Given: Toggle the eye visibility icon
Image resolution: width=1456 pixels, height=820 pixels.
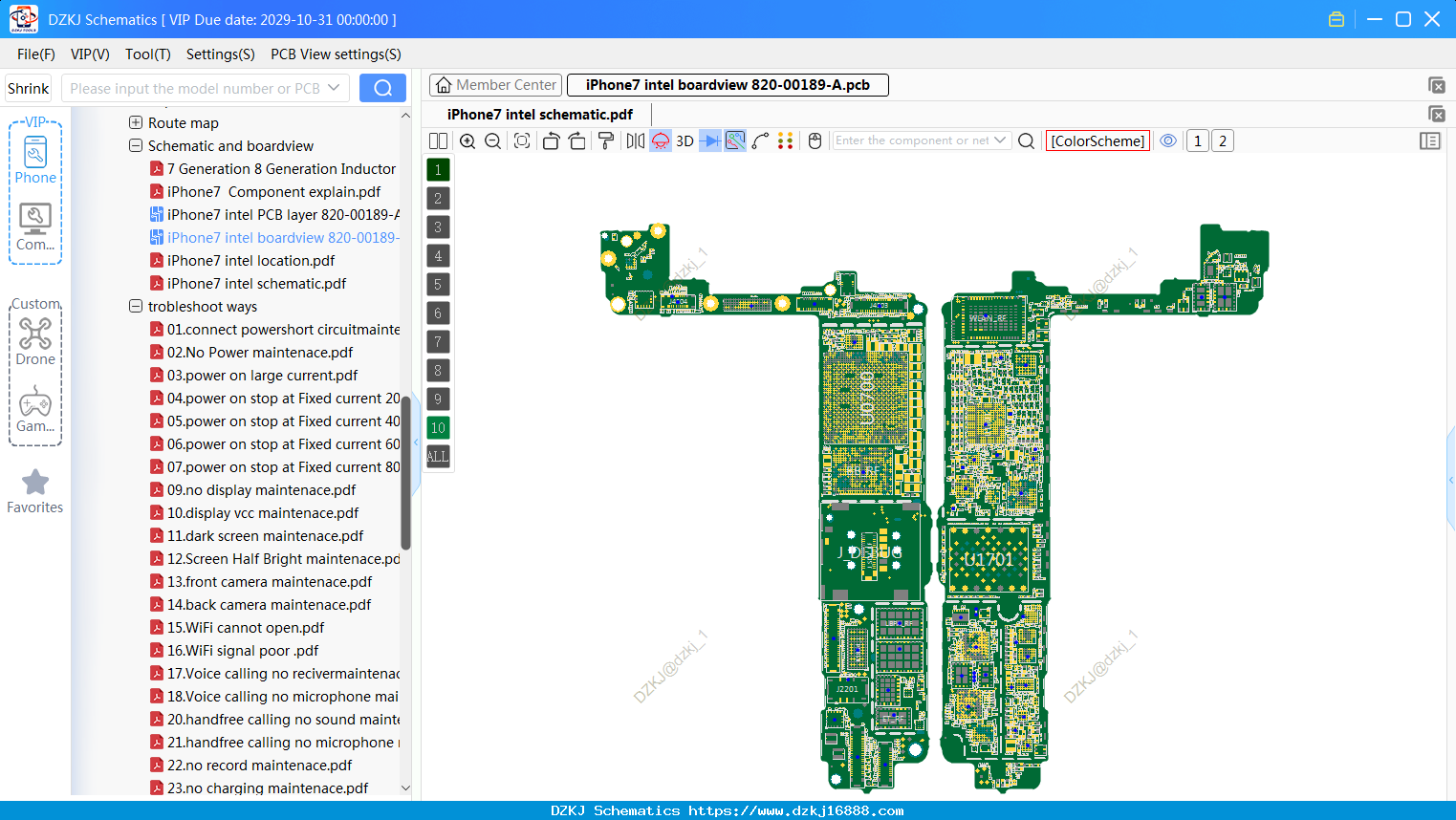Looking at the screenshot, I should (1168, 140).
